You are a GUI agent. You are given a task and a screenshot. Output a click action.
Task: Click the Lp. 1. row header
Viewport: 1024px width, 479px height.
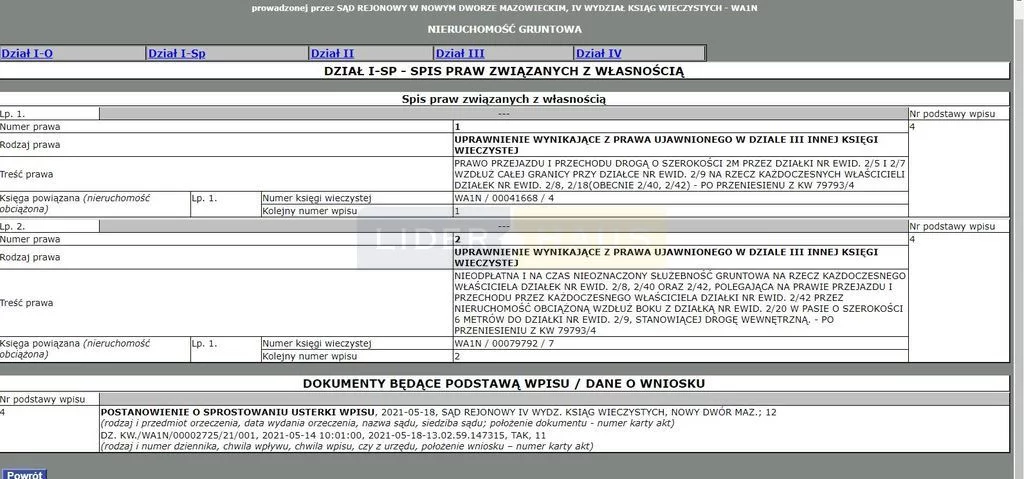coord(14,114)
